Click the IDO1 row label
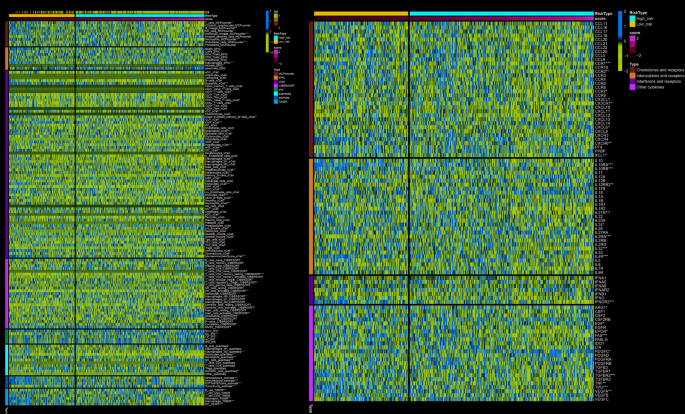 click(599, 344)
